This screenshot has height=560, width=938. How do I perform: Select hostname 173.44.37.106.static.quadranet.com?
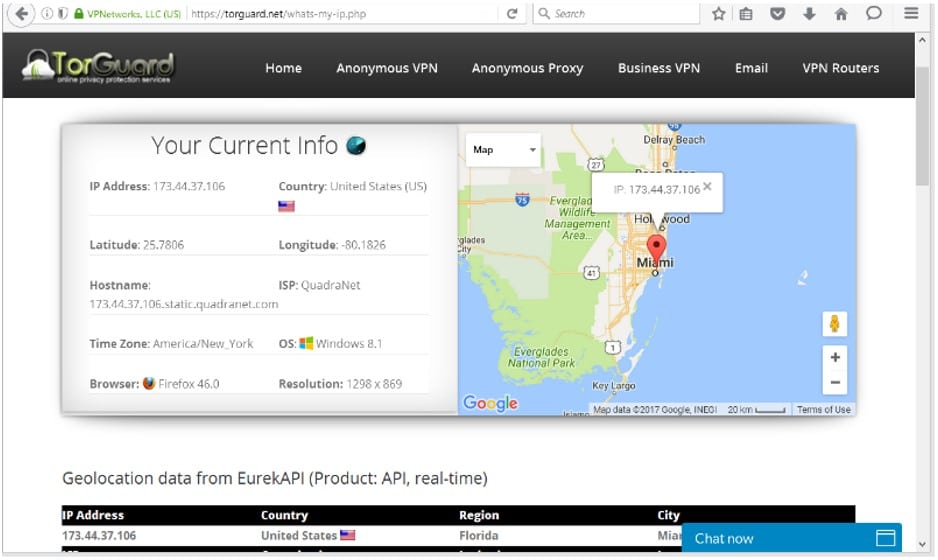184,304
